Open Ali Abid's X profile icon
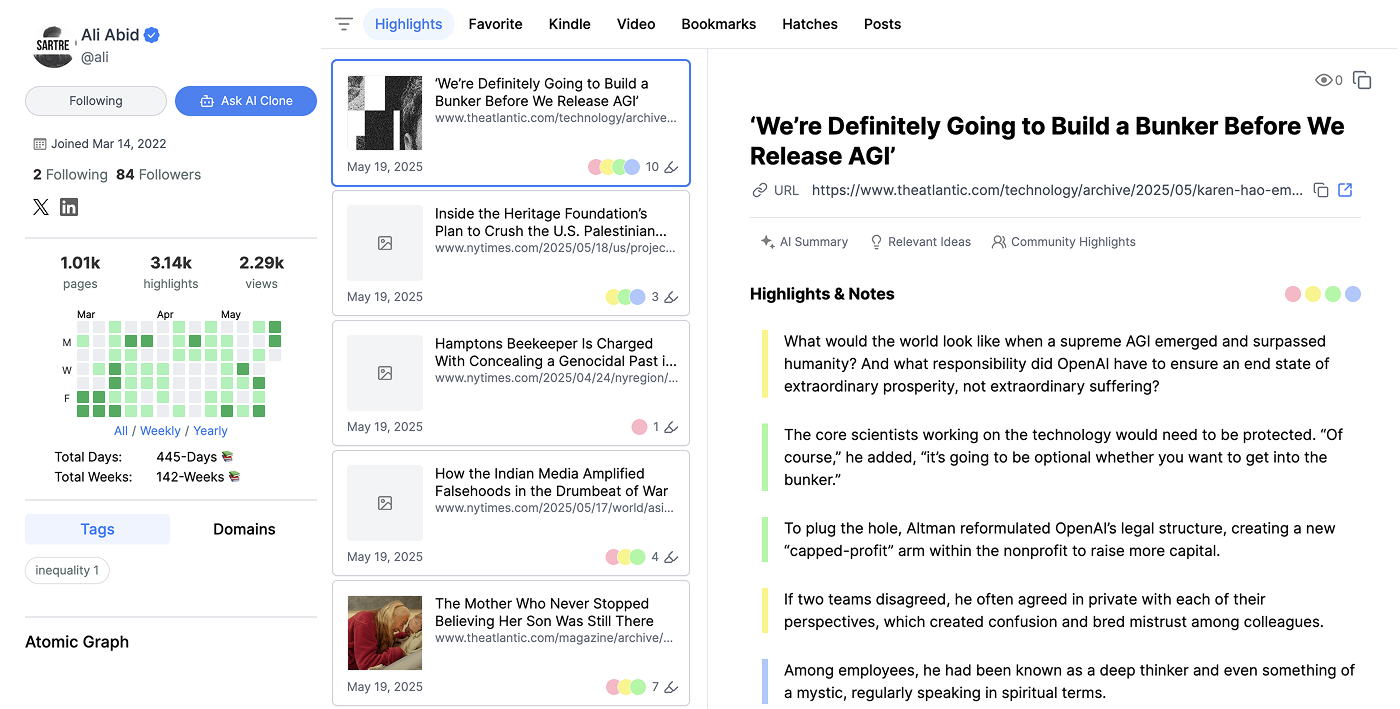This screenshot has width=1400, height=709. pos(41,207)
